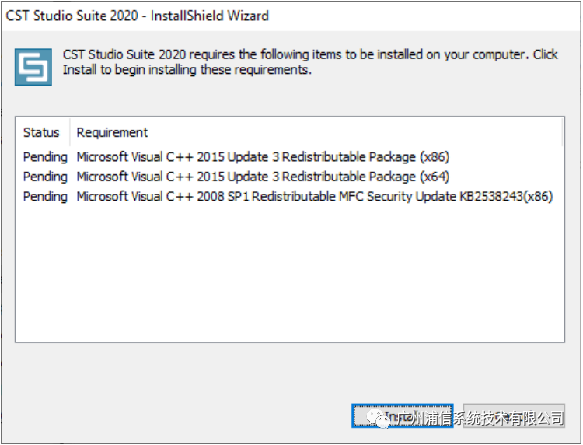The width and height of the screenshot is (583, 445).
Task: Start installation with the Install button
Action: (402, 416)
